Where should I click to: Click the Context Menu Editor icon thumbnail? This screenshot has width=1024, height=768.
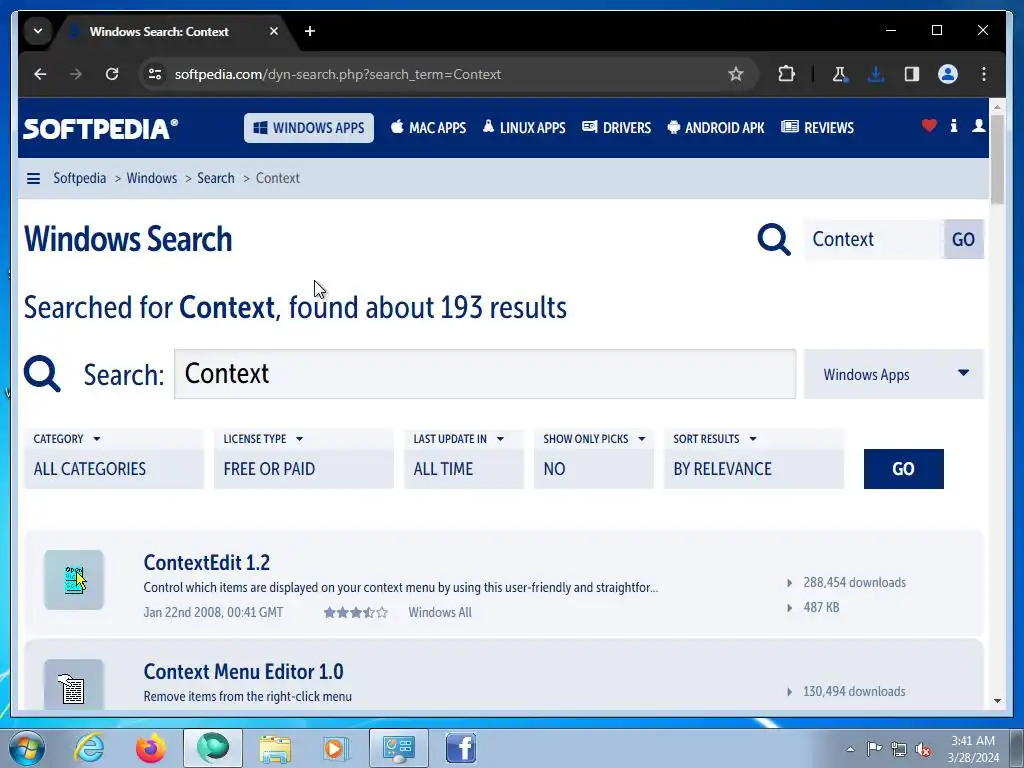74,684
